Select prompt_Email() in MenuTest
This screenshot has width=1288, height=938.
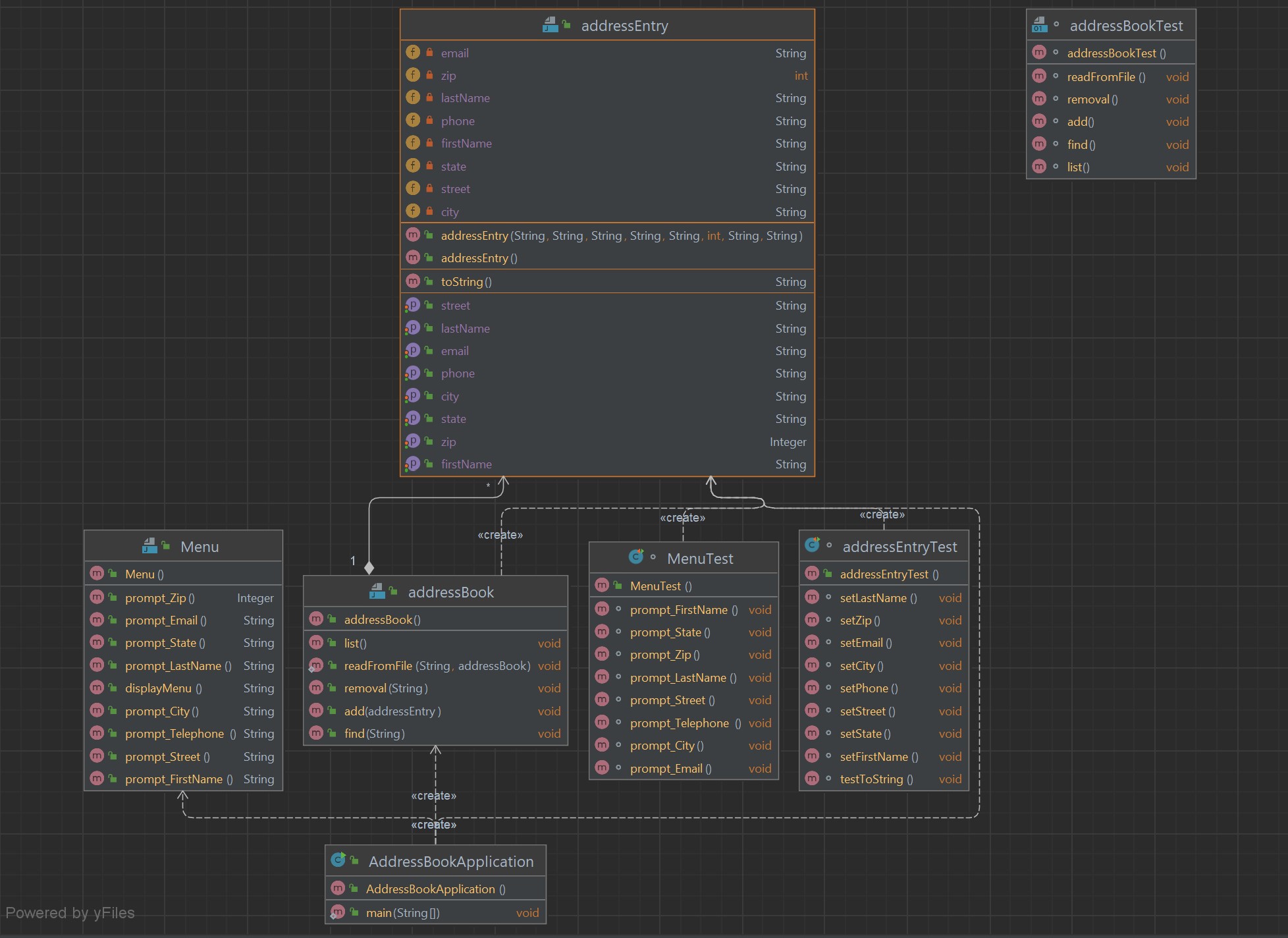(x=684, y=768)
